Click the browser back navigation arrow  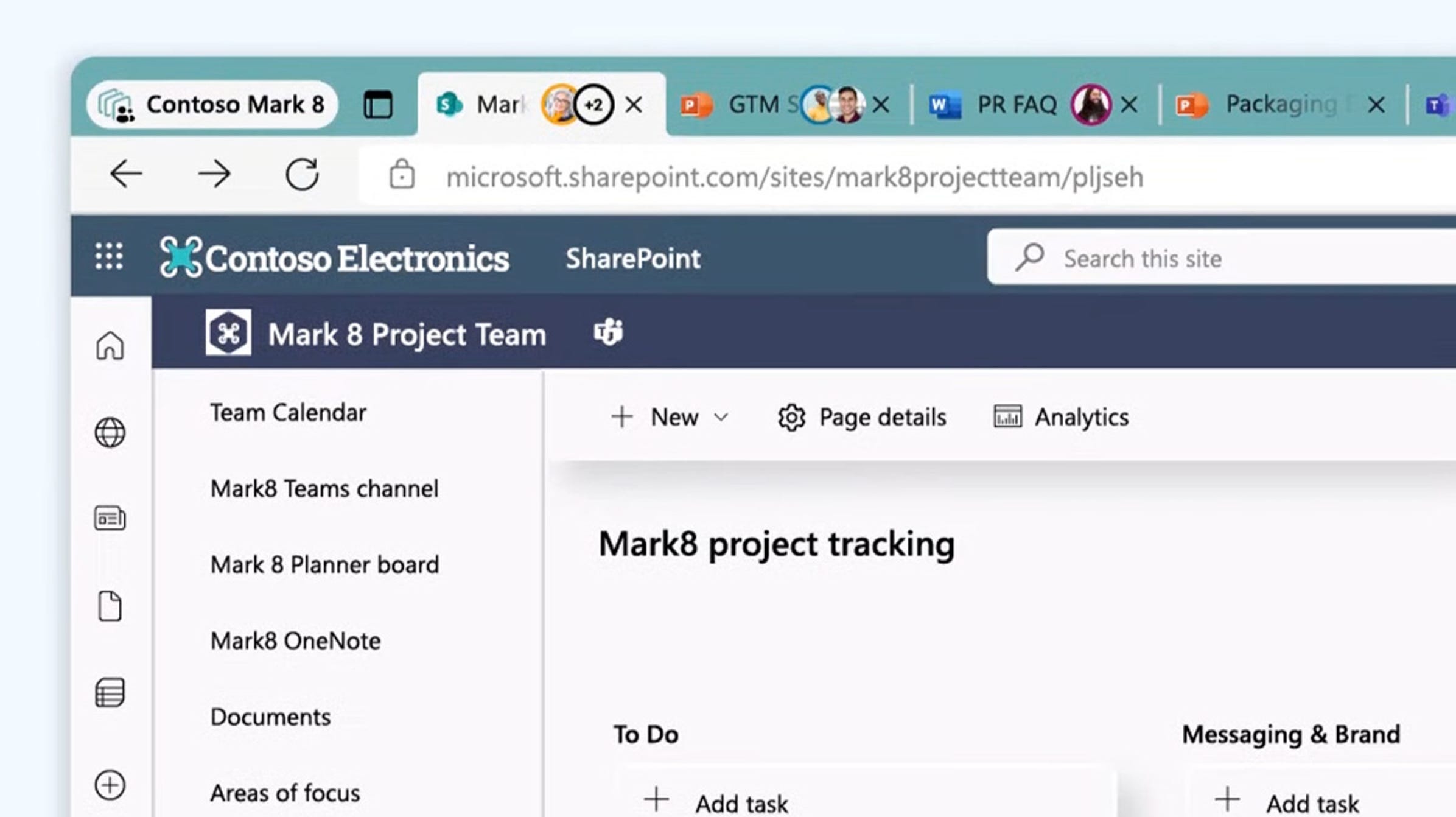(125, 174)
